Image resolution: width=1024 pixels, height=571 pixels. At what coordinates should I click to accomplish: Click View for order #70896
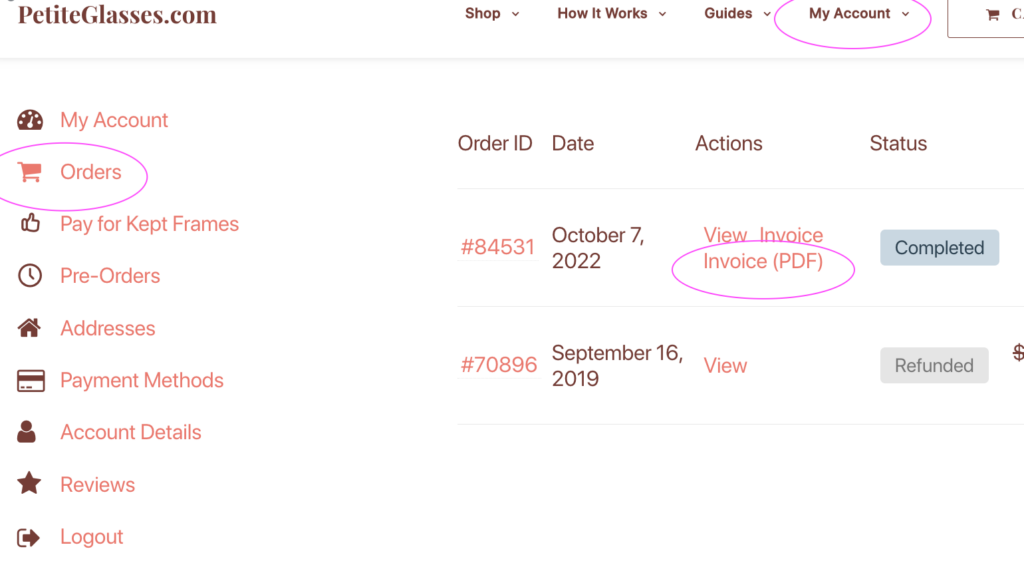pos(725,365)
